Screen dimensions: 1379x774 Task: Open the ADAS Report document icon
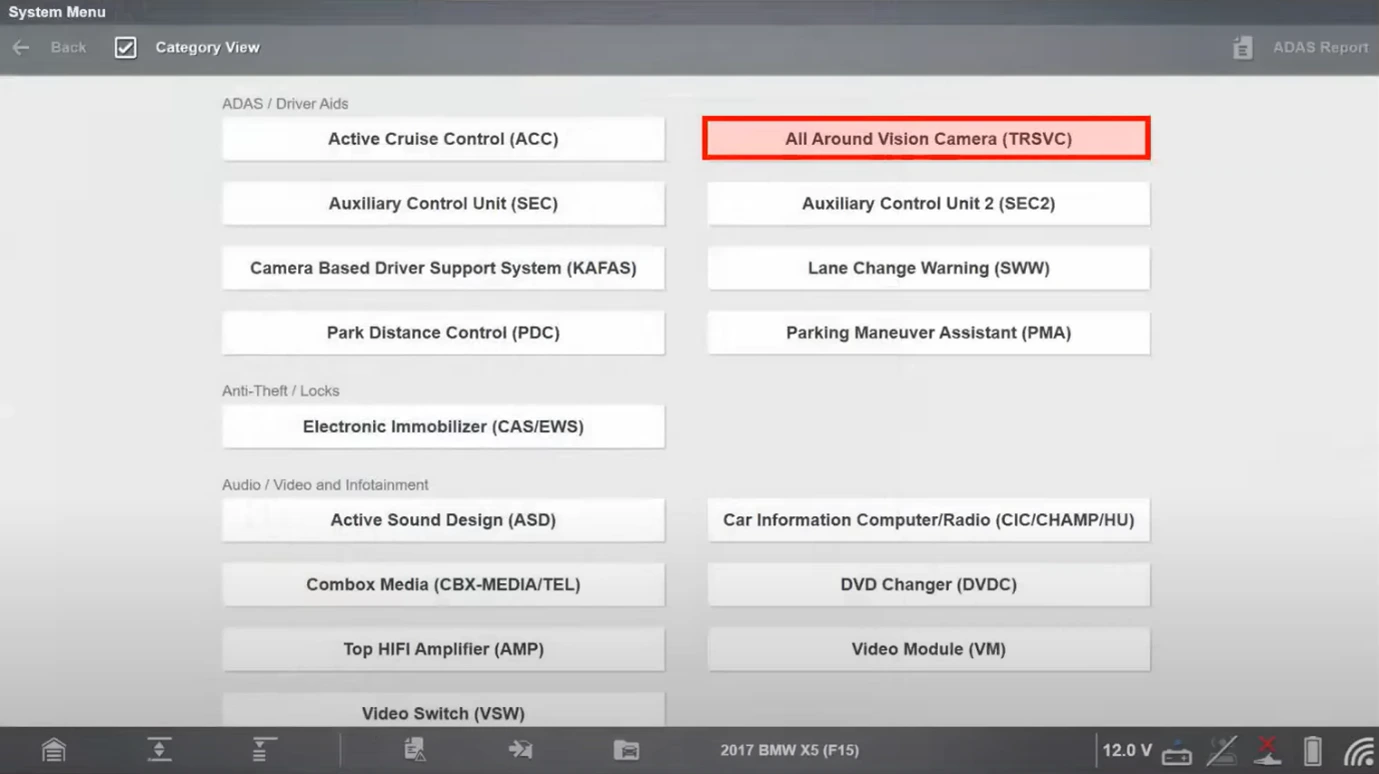(x=1243, y=48)
